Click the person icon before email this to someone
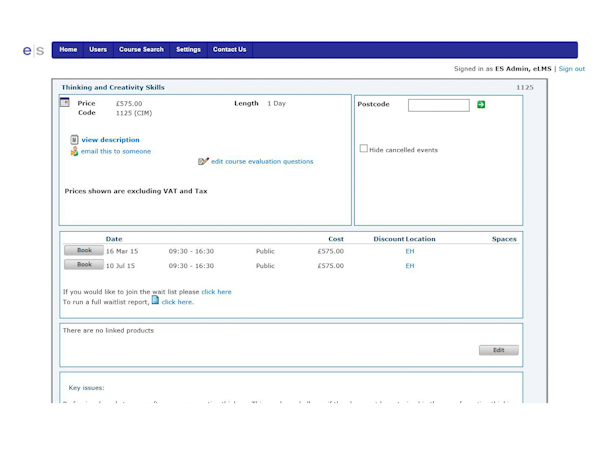 pyautogui.click(x=74, y=151)
